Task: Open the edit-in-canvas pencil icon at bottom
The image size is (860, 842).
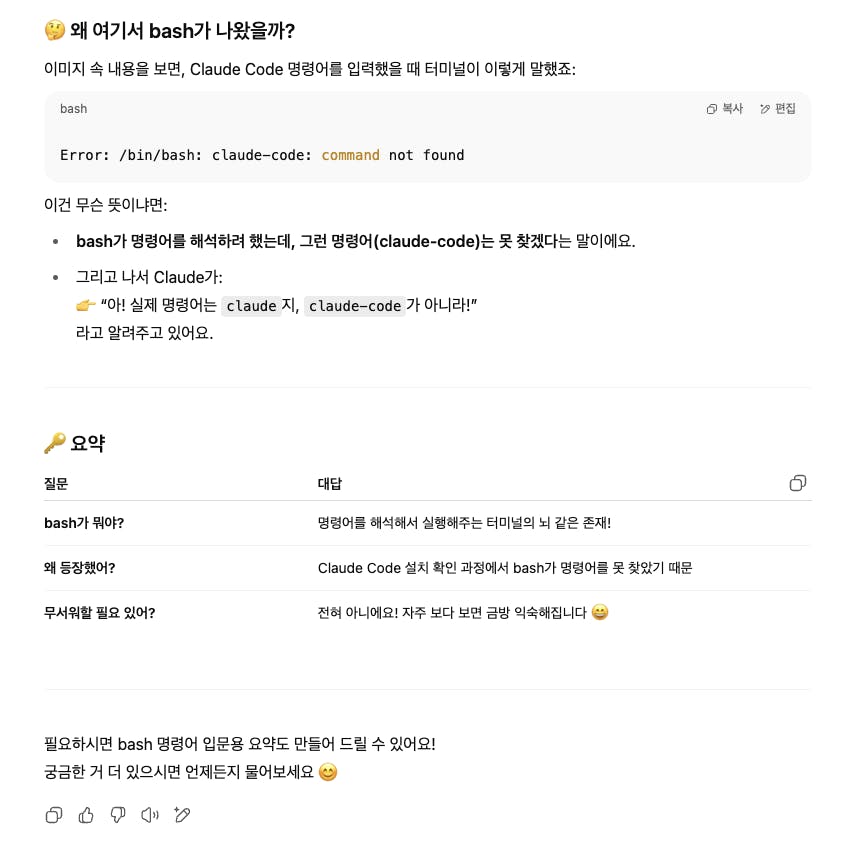Action: tap(182, 815)
